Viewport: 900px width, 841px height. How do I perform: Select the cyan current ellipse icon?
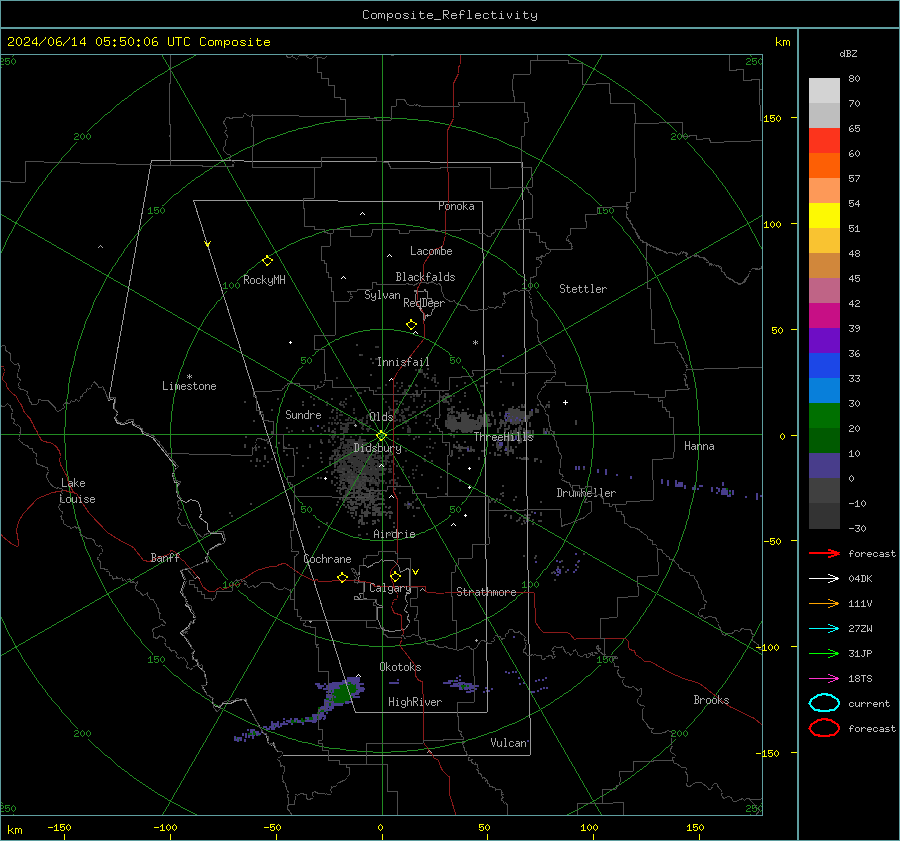pos(824,703)
